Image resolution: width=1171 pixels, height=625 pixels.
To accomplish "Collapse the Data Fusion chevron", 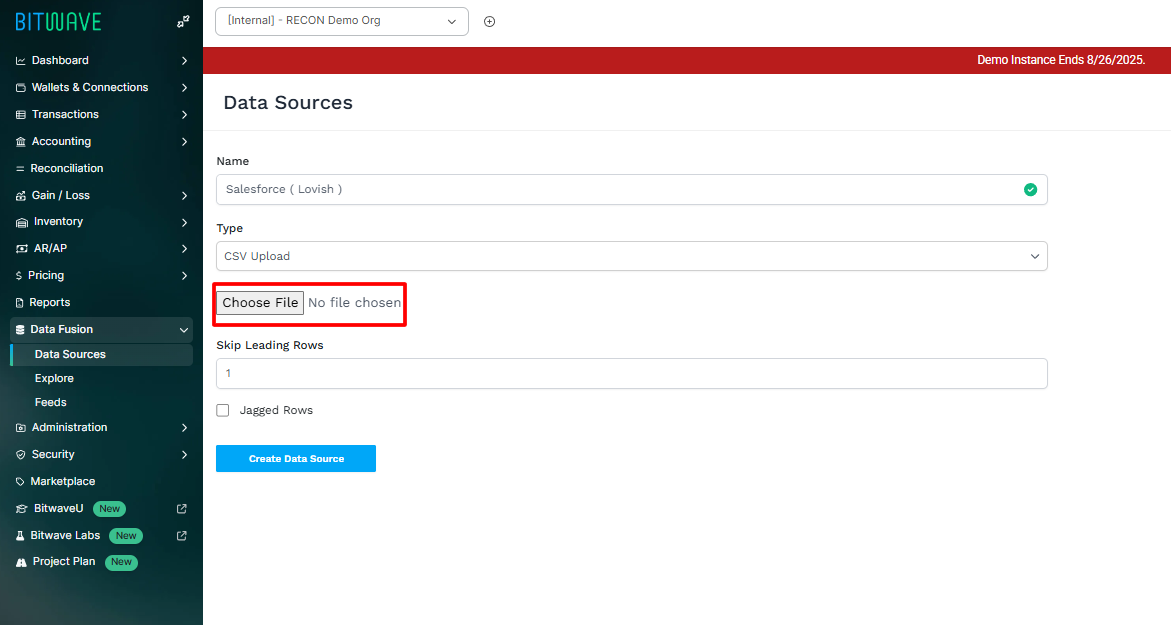I will point(184,329).
